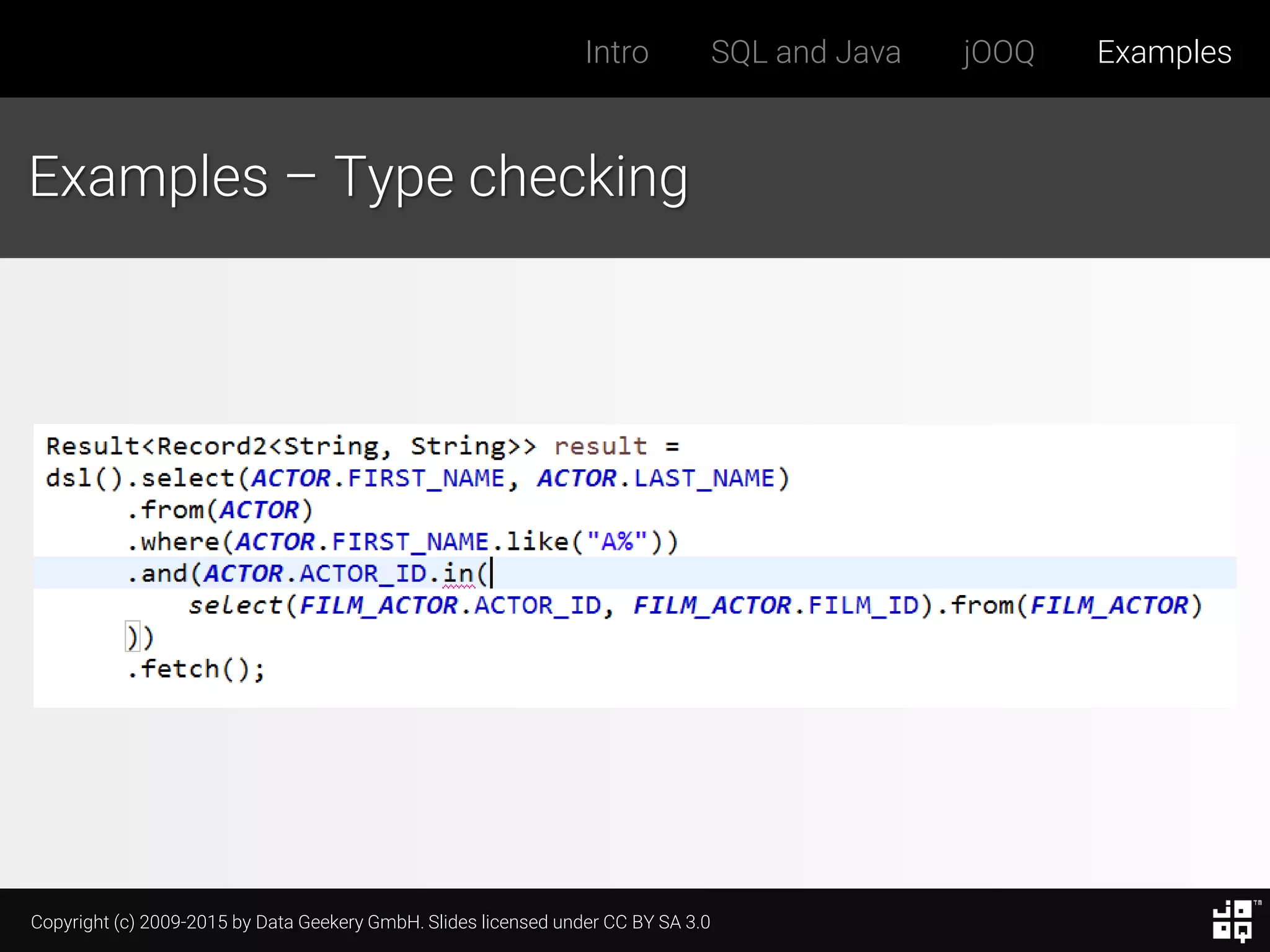
Task: Click the "A%" string literal
Action: tap(617, 542)
